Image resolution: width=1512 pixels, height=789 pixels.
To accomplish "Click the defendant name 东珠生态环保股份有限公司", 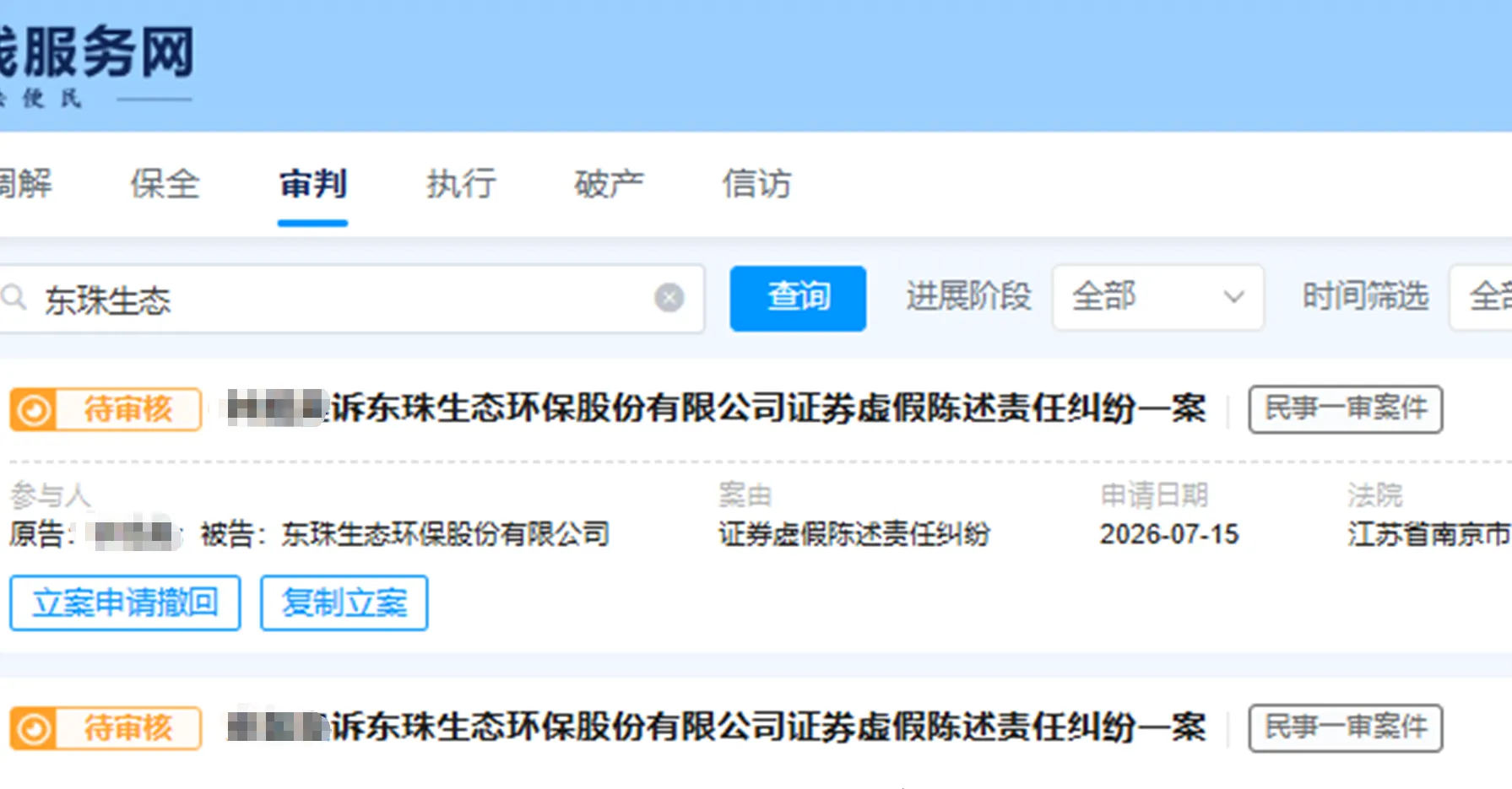I will [x=446, y=534].
